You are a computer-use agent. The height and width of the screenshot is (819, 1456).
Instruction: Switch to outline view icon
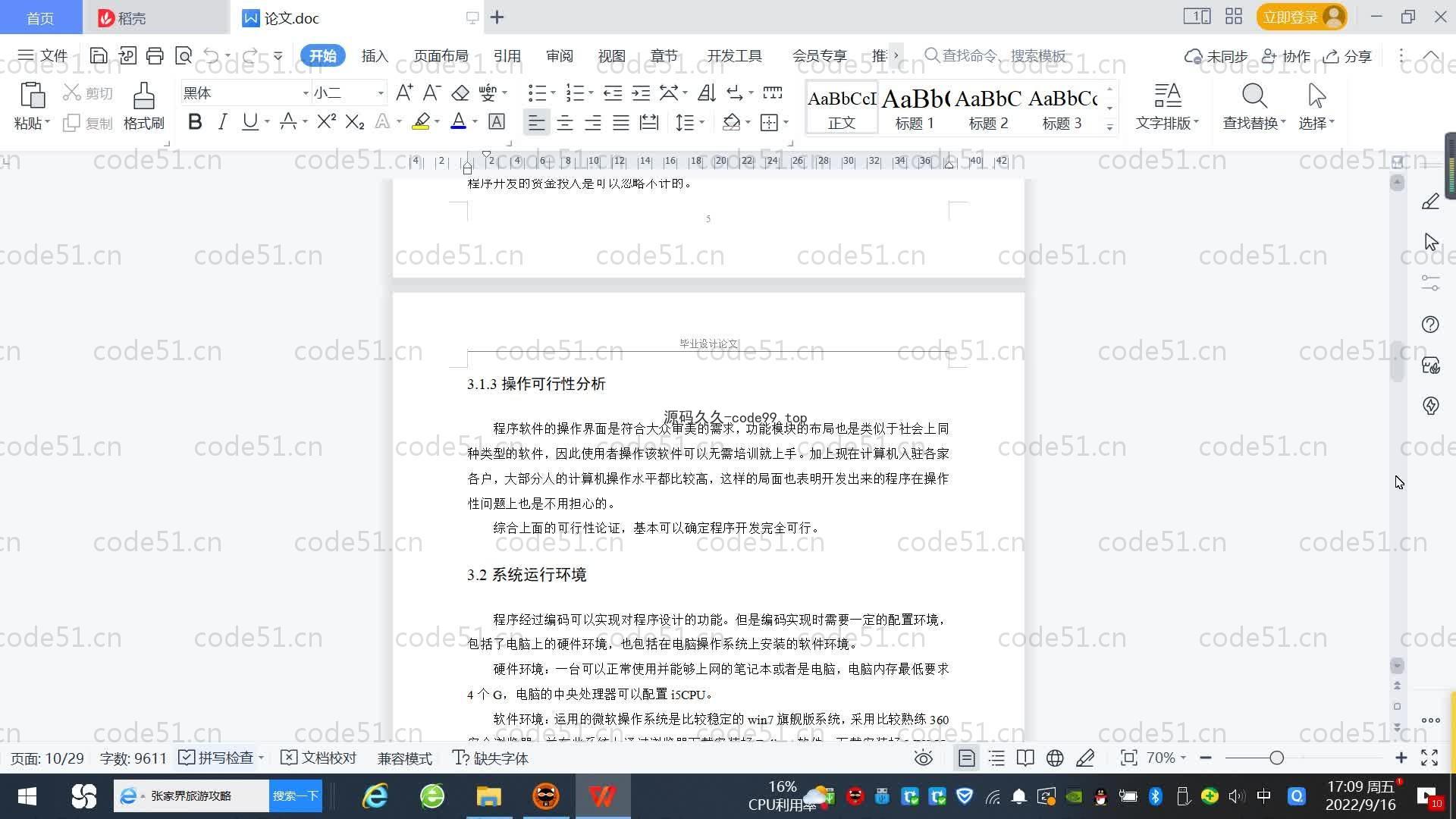coord(996,758)
